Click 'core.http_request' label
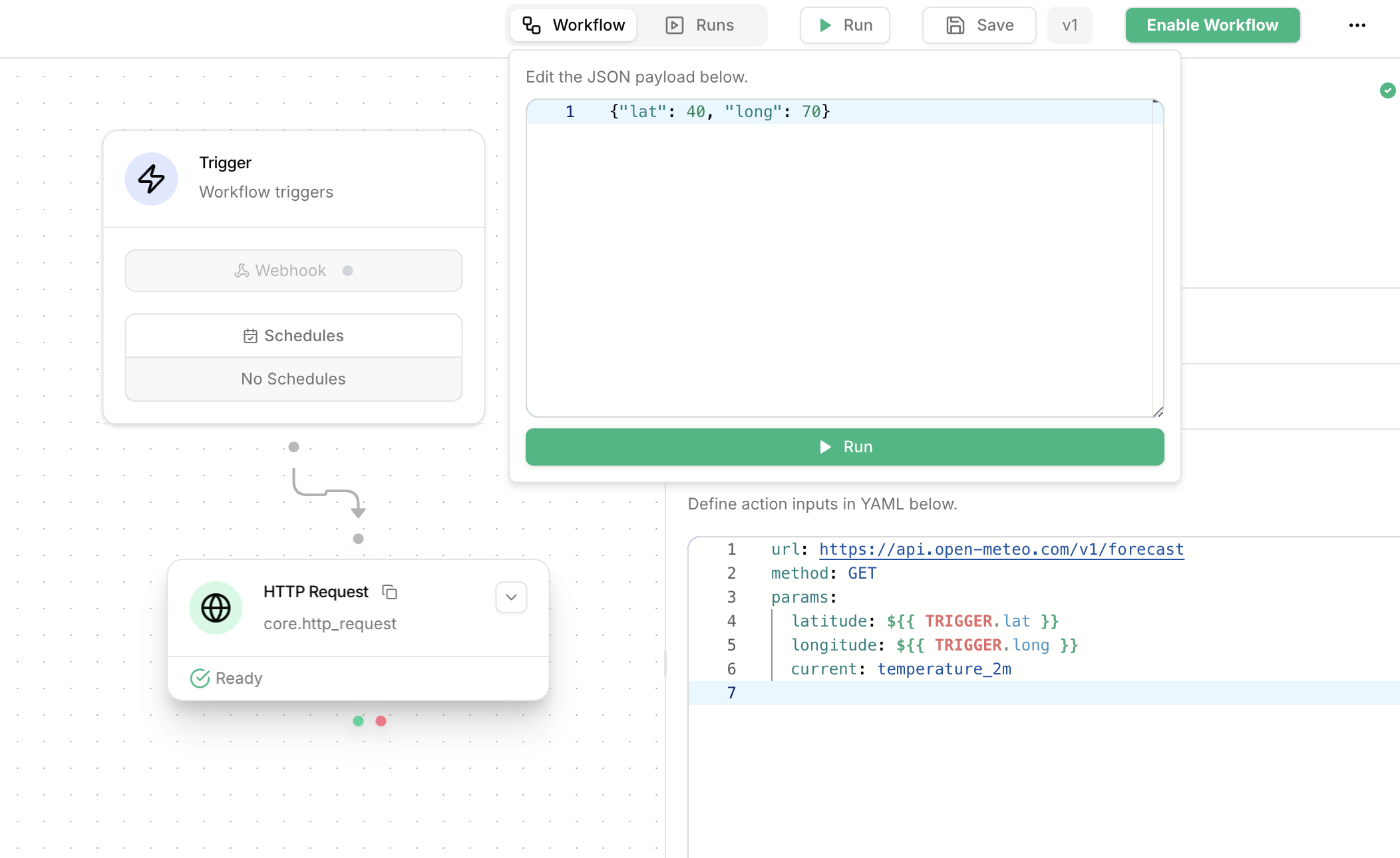 pos(329,624)
